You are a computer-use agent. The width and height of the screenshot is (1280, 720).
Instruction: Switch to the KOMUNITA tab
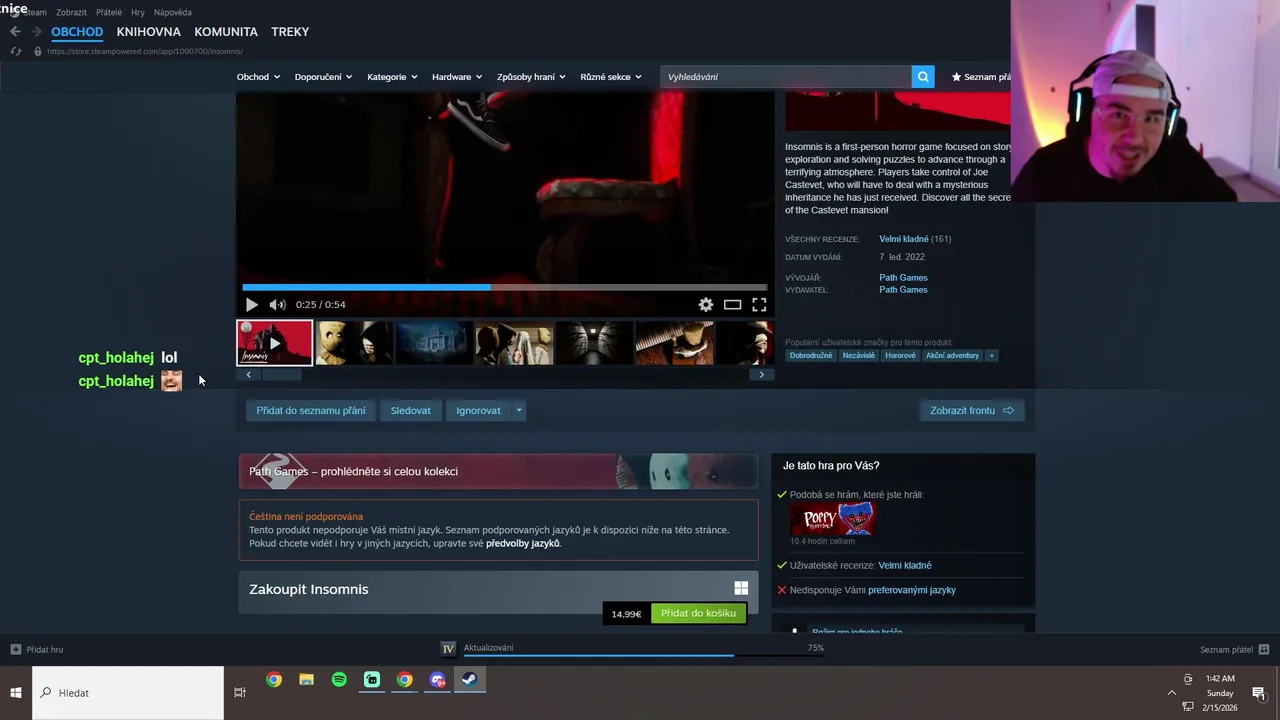[226, 32]
